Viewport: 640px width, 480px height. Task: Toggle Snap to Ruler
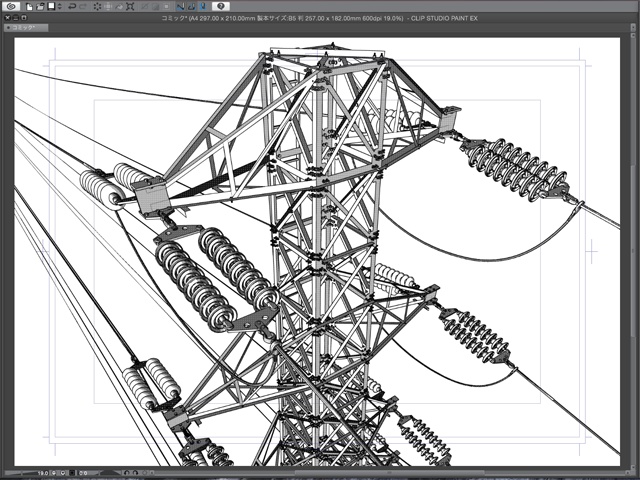[180, 6]
